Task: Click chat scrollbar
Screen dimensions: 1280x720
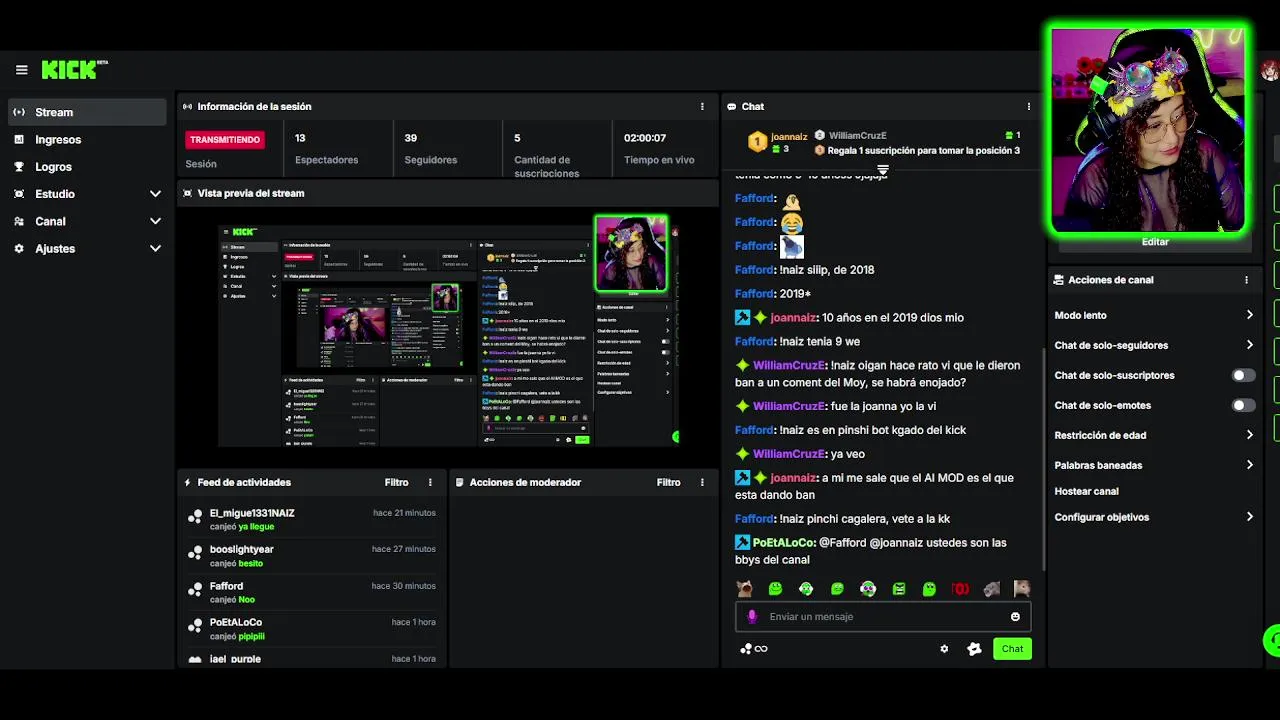Action: click(x=1043, y=460)
